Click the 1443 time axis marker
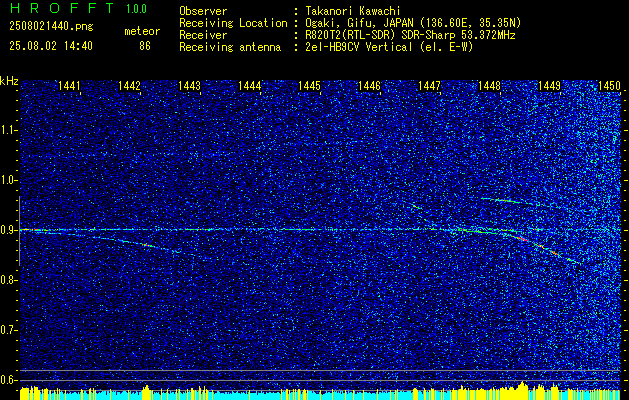 coord(189,85)
